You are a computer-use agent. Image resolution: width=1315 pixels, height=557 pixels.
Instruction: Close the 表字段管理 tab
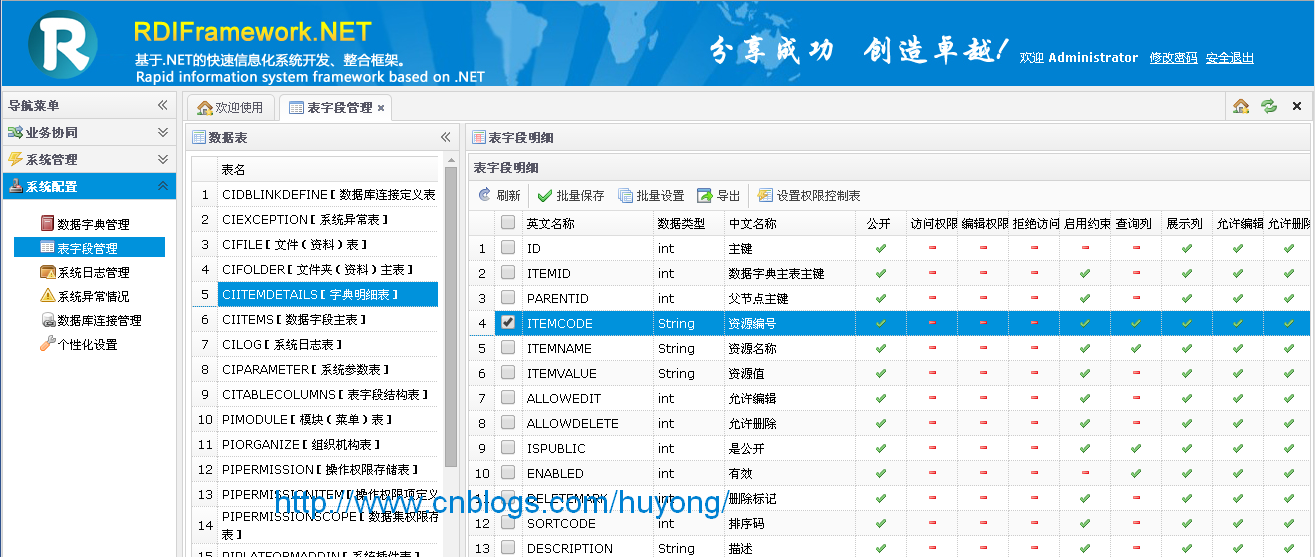pyautogui.click(x=381, y=108)
